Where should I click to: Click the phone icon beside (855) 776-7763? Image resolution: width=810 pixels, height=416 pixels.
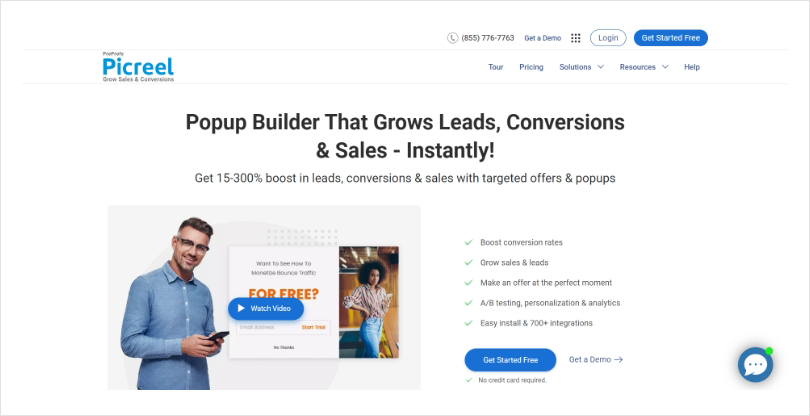(453, 38)
